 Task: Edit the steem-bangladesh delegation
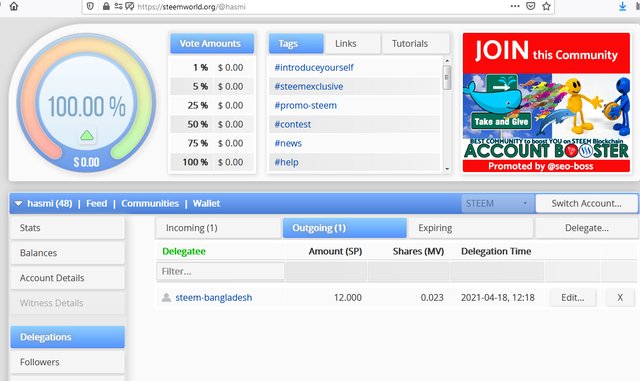pos(572,298)
